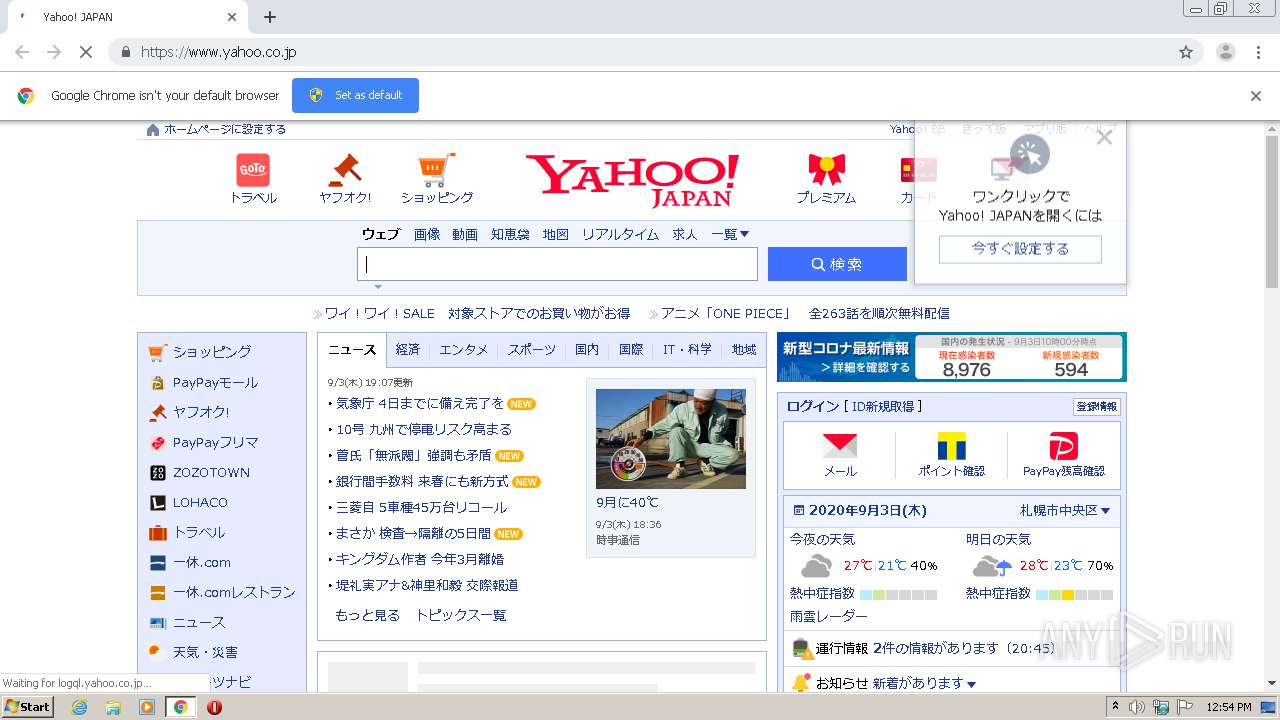
Task: Open the GoTo Travel icon
Action: click(x=253, y=170)
